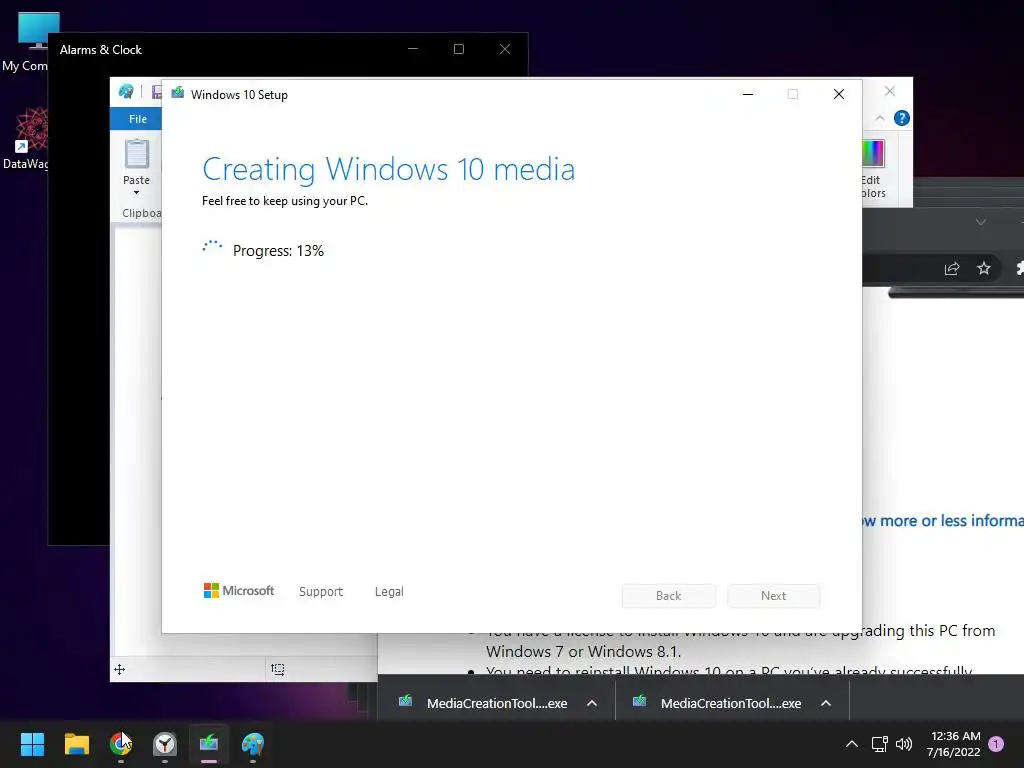
Task: Click the Share this page icon in Chrome
Action: [952, 268]
